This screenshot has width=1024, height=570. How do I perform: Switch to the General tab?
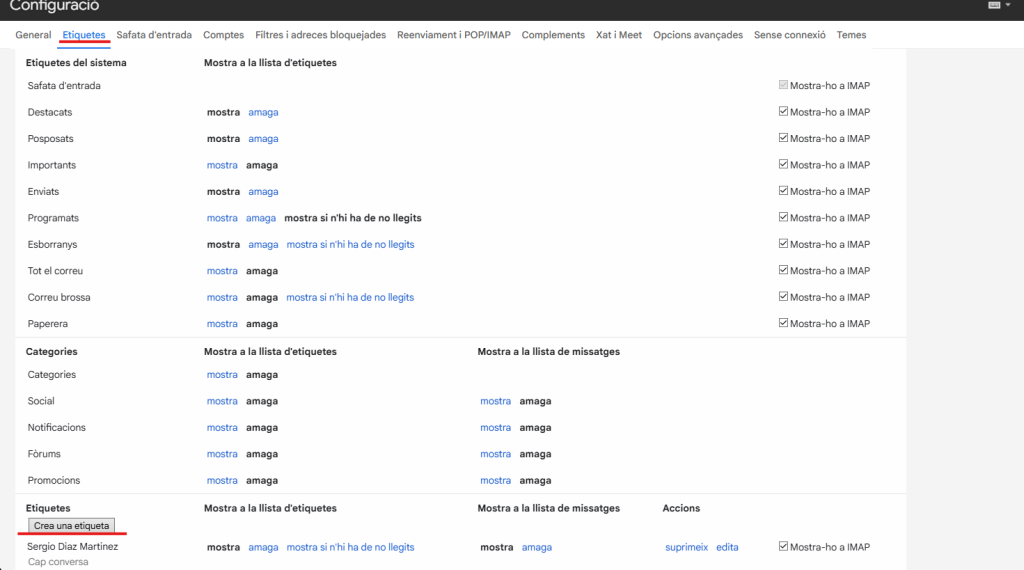point(33,35)
